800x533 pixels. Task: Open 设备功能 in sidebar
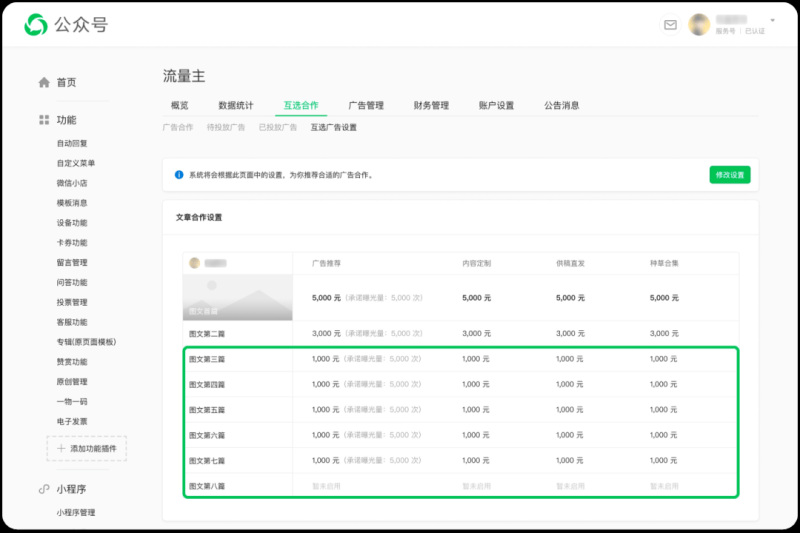(x=72, y=223)
